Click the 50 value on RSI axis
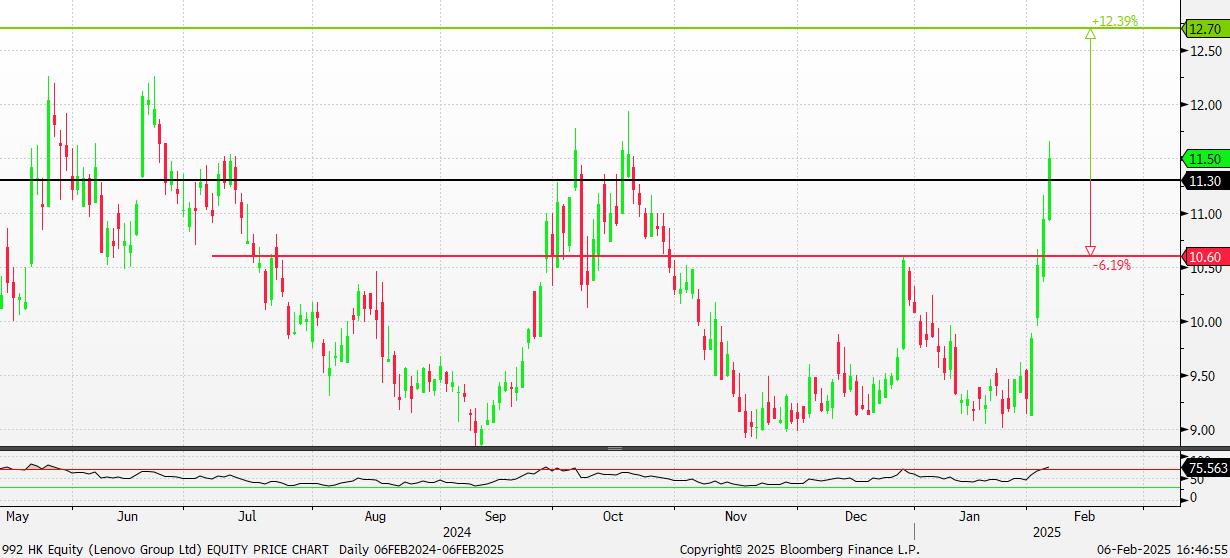The height and width of the screenshot is (558, 1230). click(1197, 480)
